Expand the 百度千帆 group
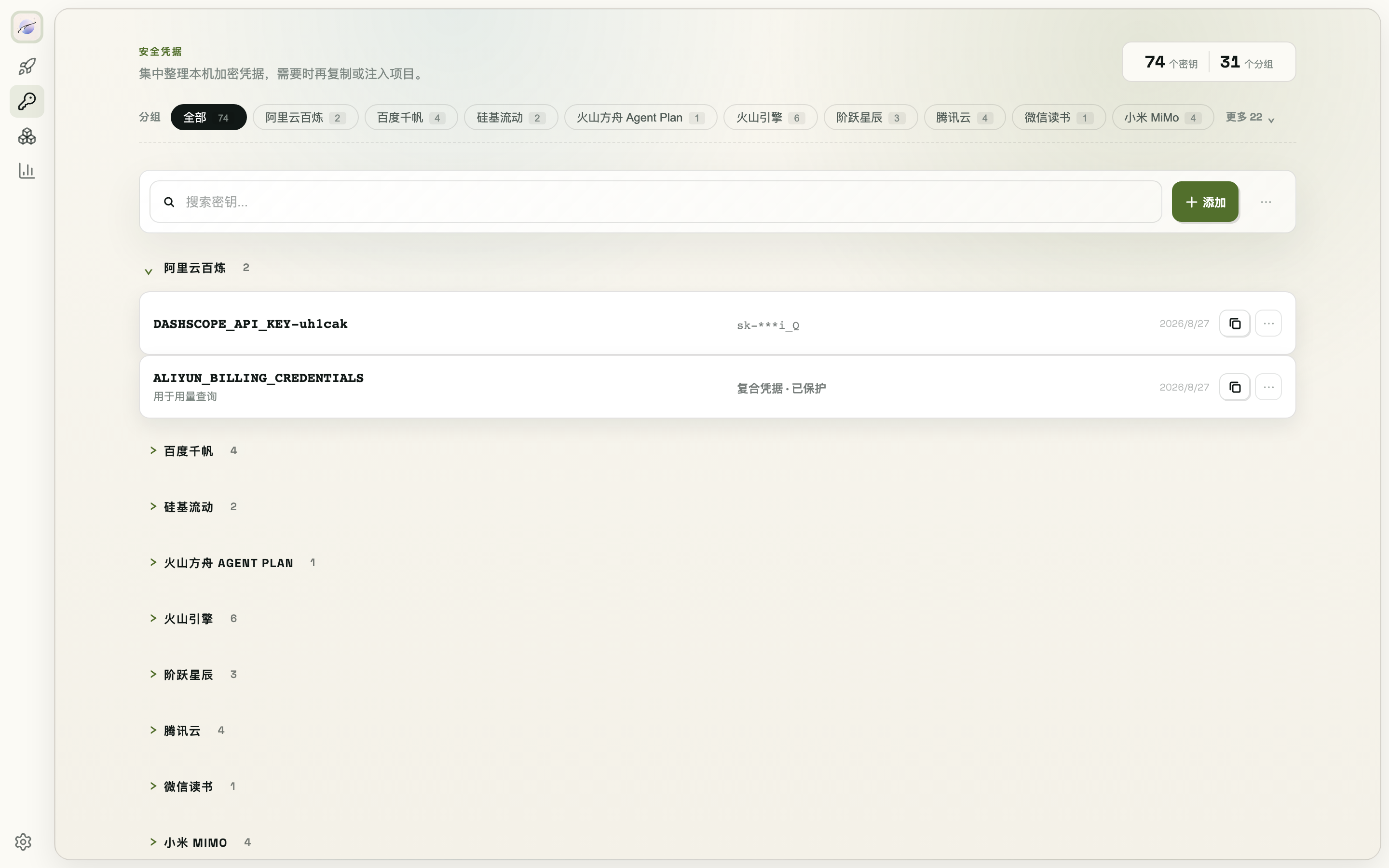Image resolution: width=1389 pixels, height=868 pixels. [153, 451]
